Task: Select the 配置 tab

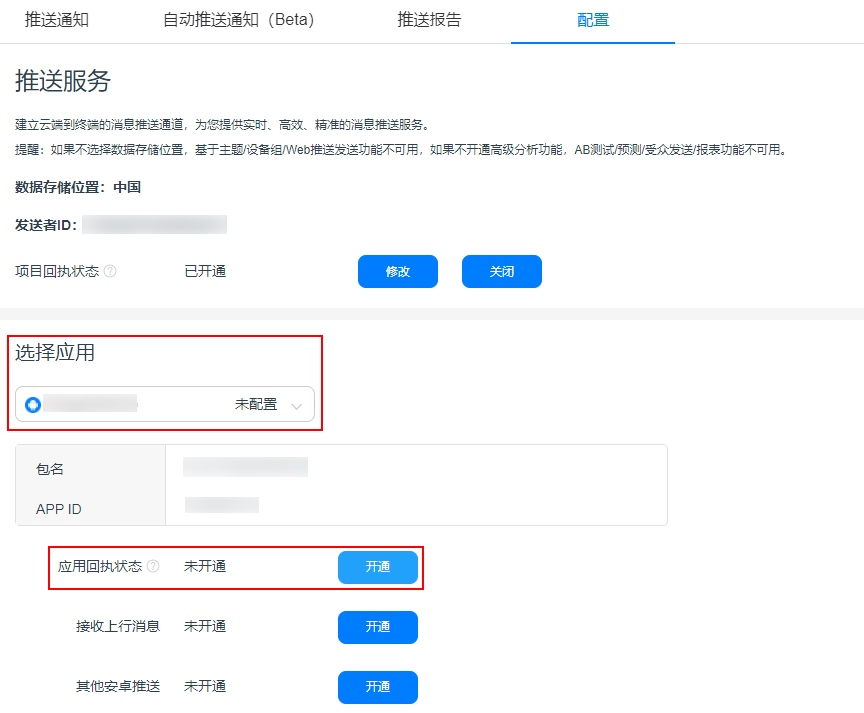Action: click(x=593, y=20)
